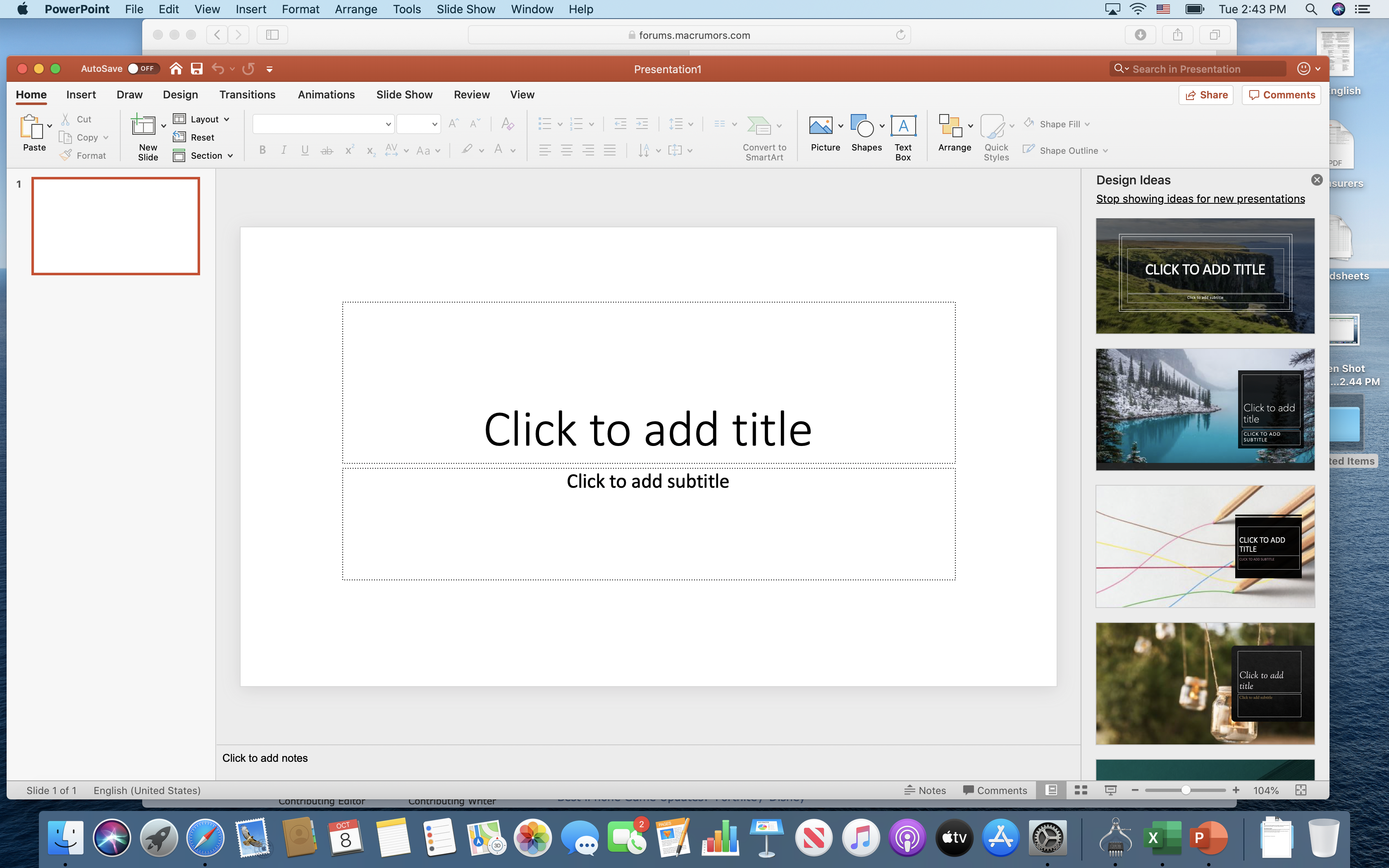Start slide show from status bar icon
1389x868 pixels.
click(1111, 790)
